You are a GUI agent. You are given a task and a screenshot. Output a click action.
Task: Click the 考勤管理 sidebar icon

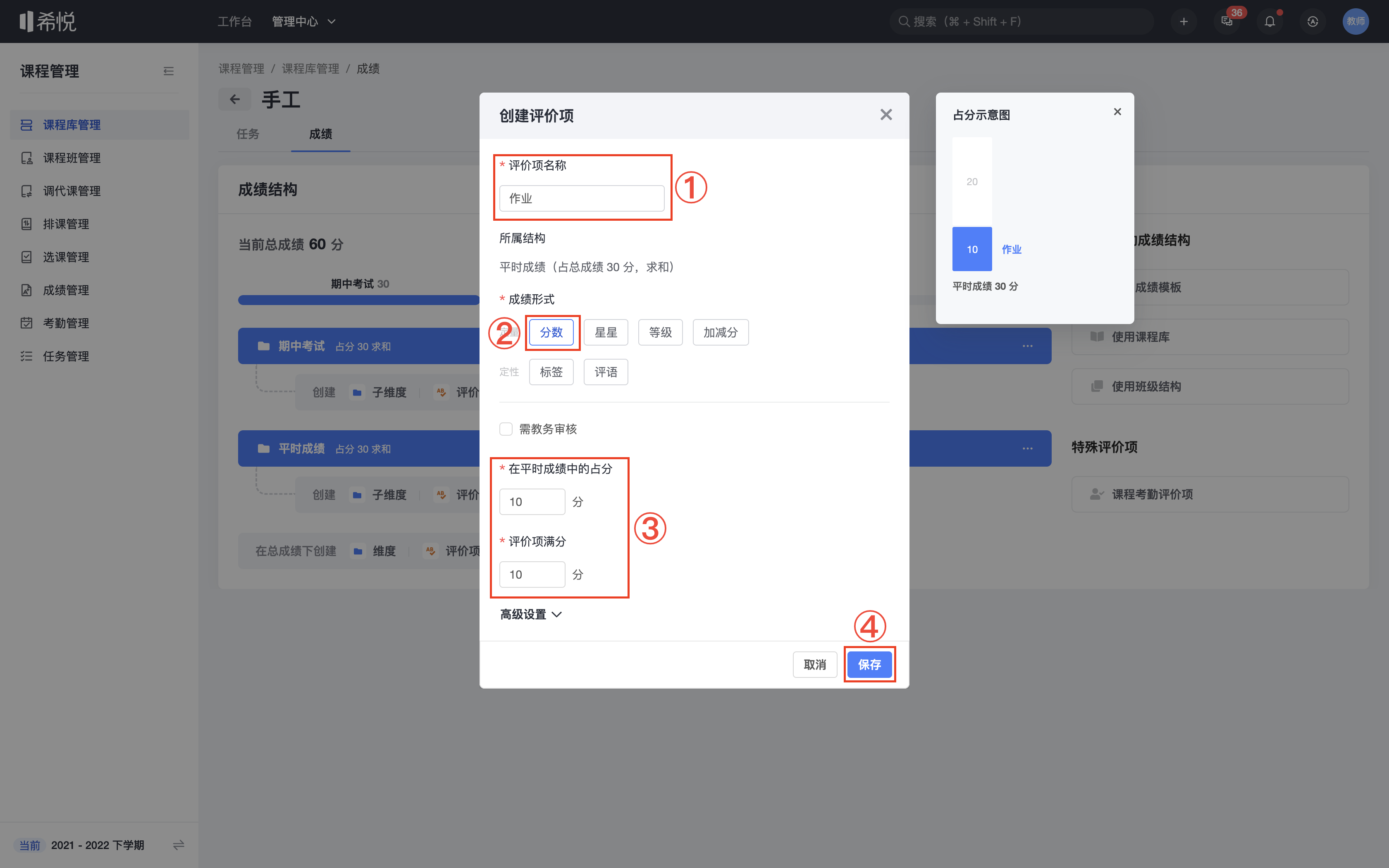point(26,323)
